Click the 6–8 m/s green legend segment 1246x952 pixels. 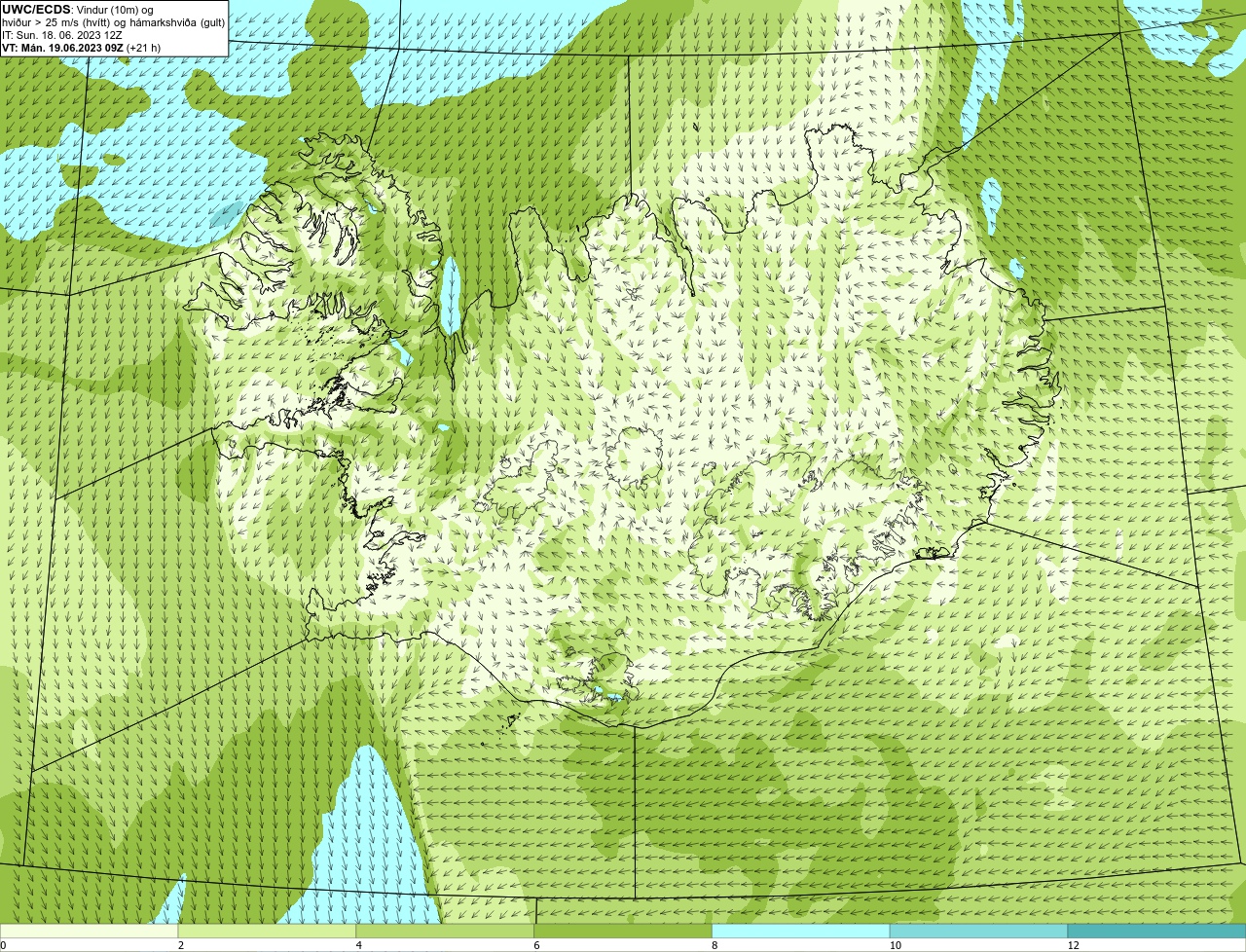coord(623,932)
